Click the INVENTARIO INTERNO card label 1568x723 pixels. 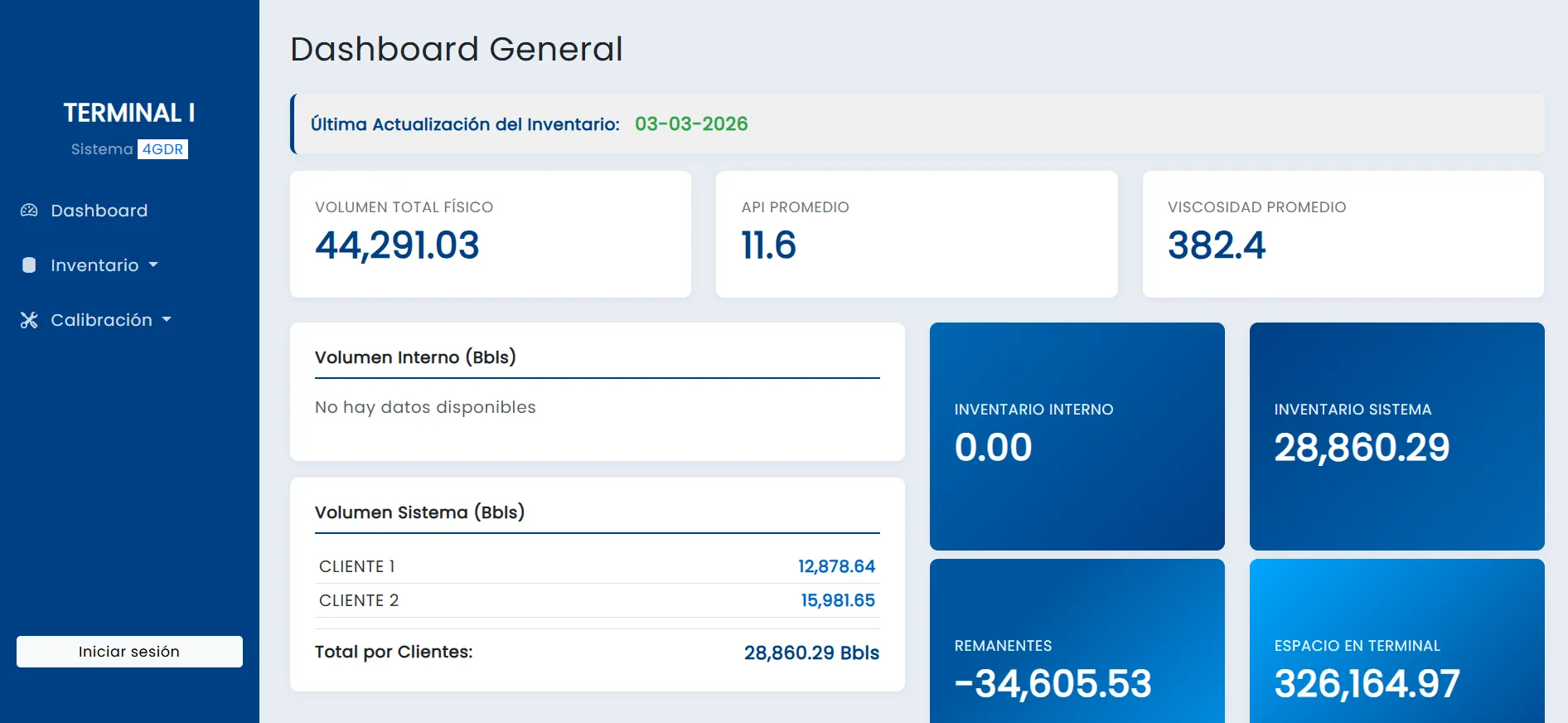click(x=1033, y=410)
